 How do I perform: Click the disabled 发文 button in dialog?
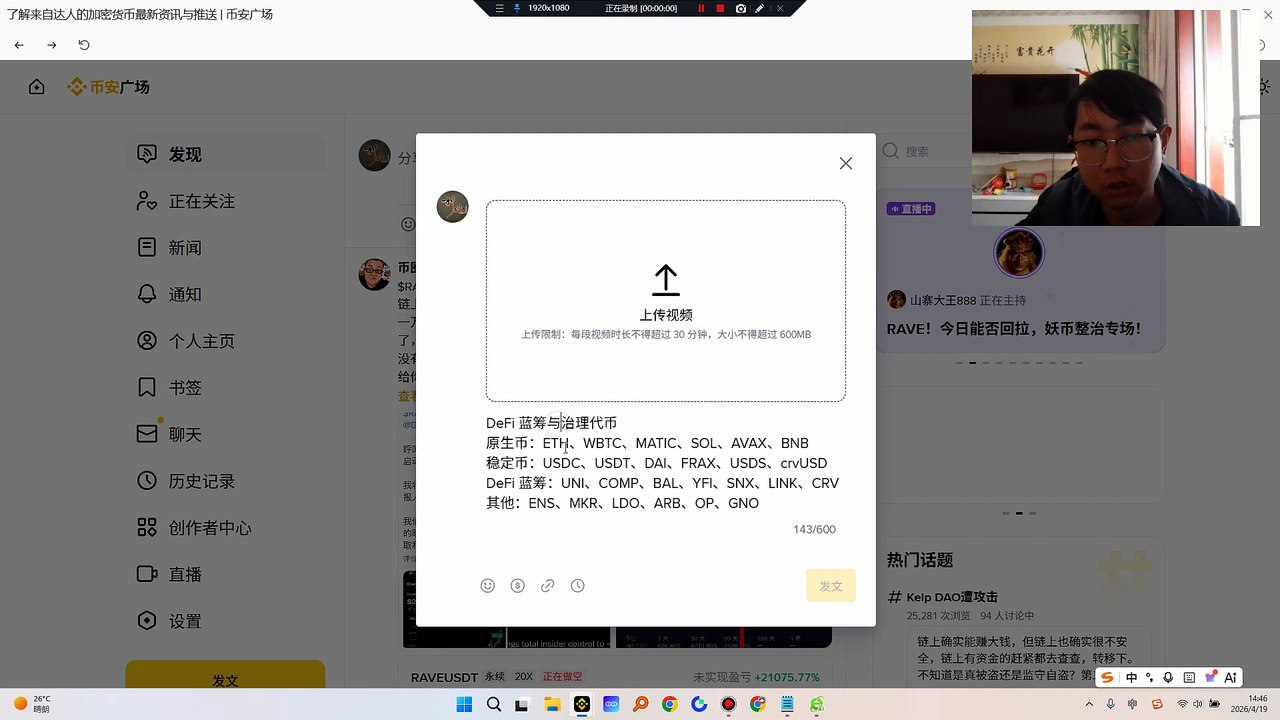831,586
